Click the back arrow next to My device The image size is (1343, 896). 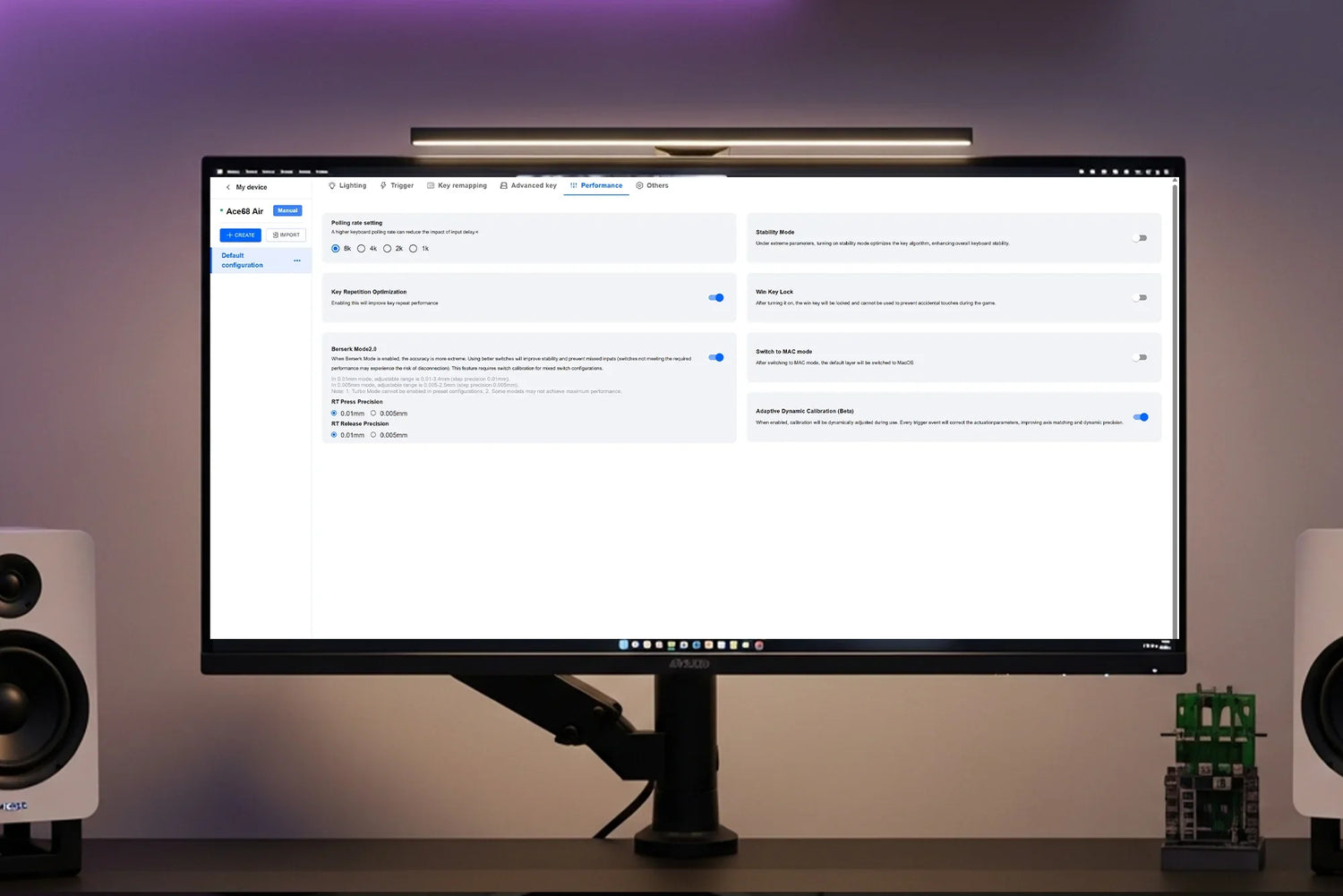(x=229, y=187)
